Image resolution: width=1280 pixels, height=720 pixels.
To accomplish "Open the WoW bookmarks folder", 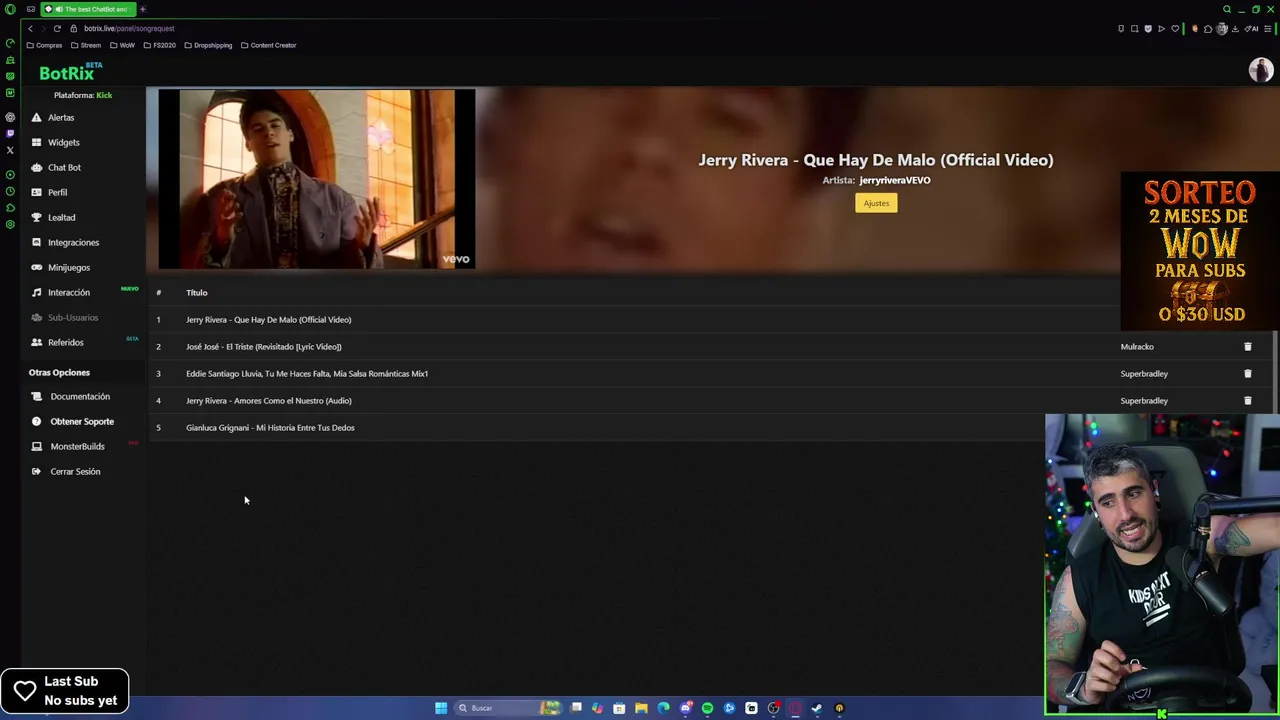I will click(122, 45).
